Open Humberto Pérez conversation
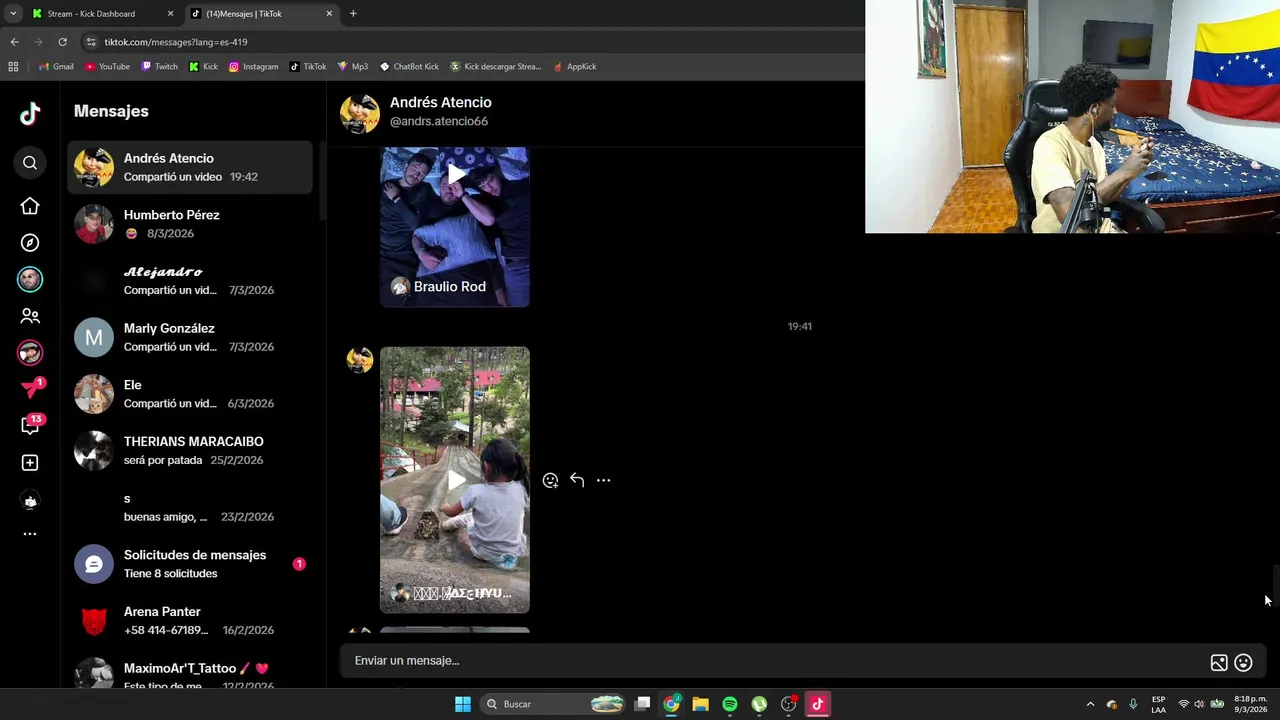1280x720 pixels. click(x=190, y=224)
